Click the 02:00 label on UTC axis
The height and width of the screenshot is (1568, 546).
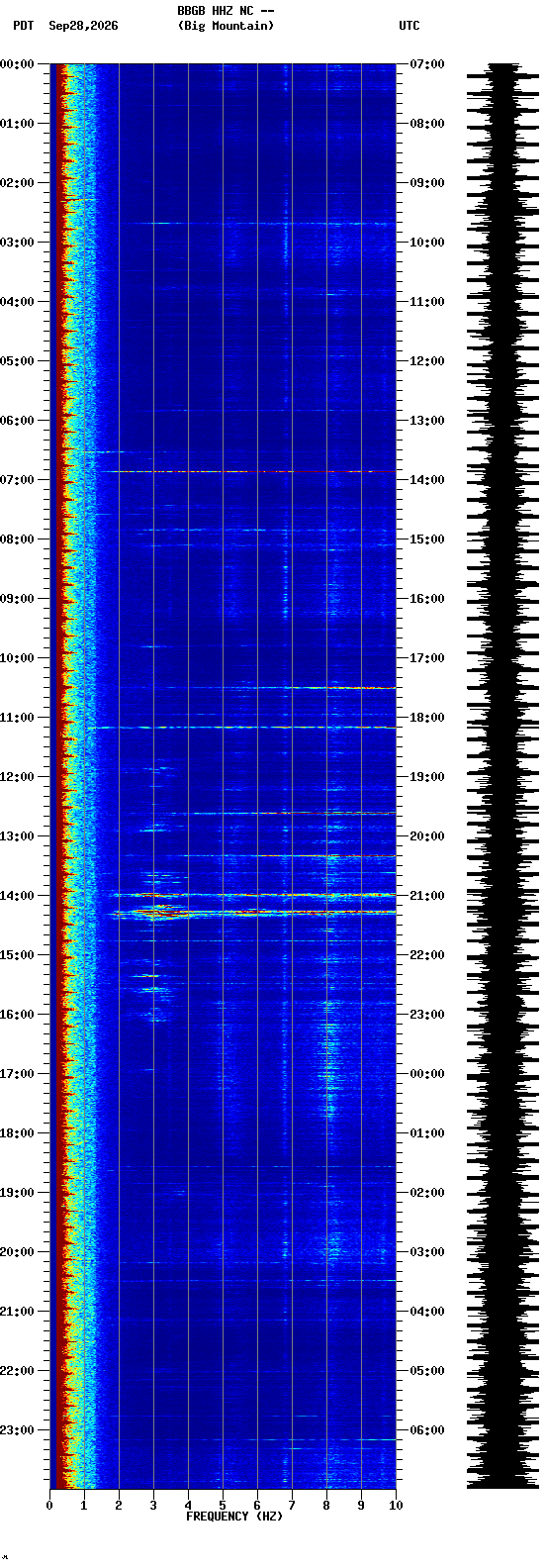click(x=427, y=1193)
